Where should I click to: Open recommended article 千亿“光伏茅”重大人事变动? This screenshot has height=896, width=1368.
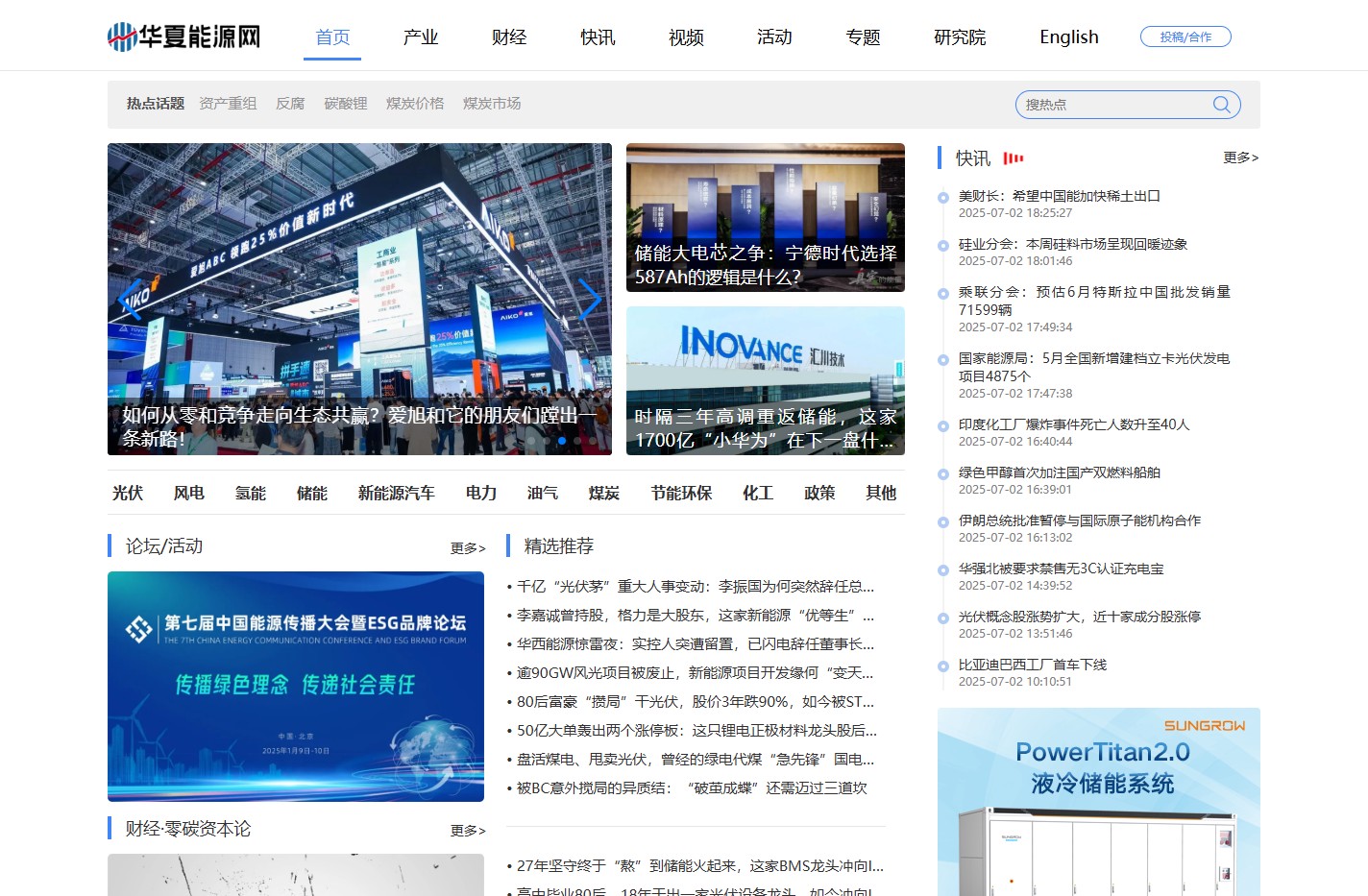pyautogui.click(x=696, y=586)
